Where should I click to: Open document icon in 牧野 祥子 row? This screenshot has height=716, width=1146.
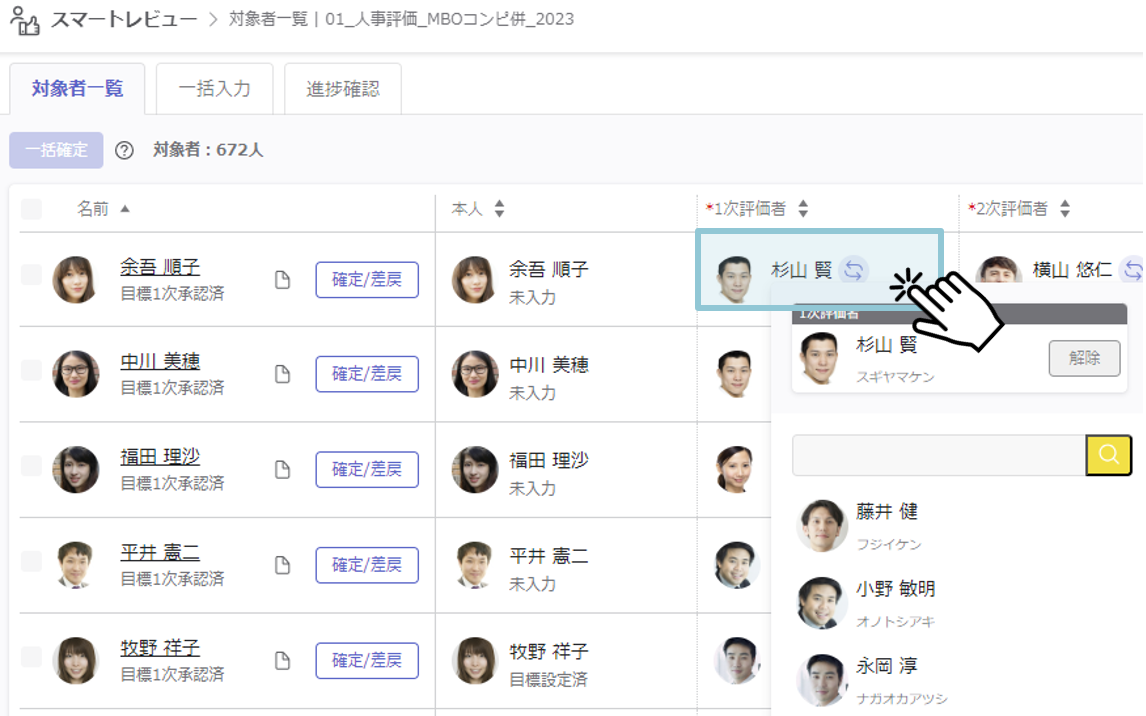point(282,660)
